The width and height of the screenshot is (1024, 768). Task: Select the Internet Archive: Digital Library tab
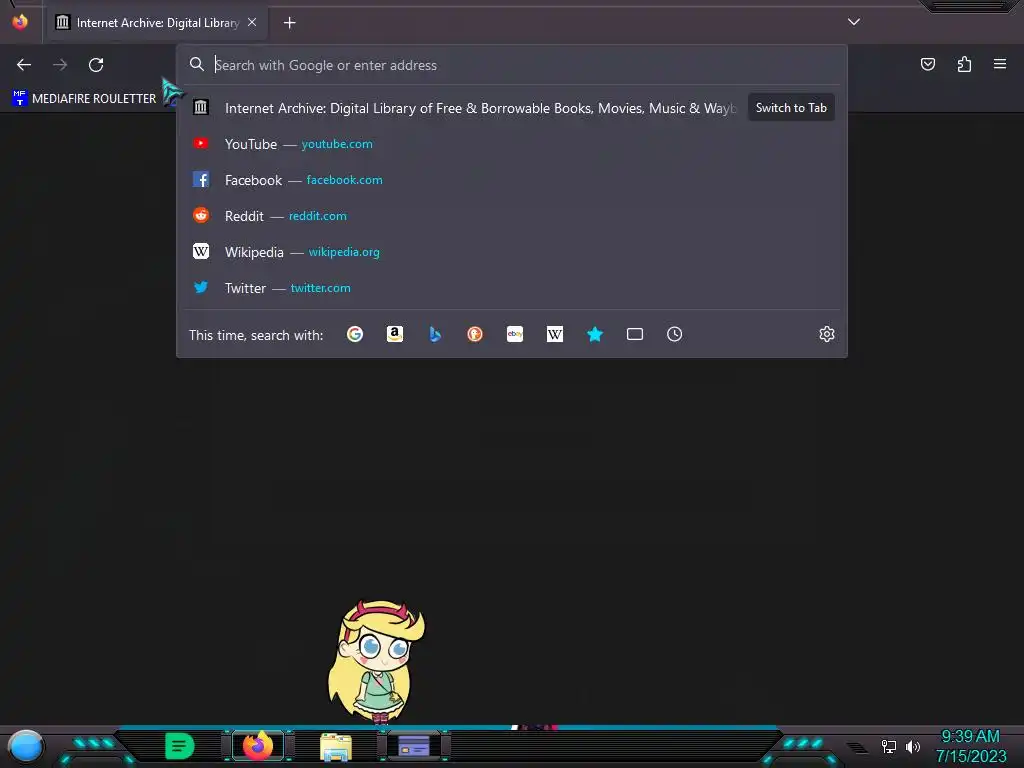[x=155, y=23]
